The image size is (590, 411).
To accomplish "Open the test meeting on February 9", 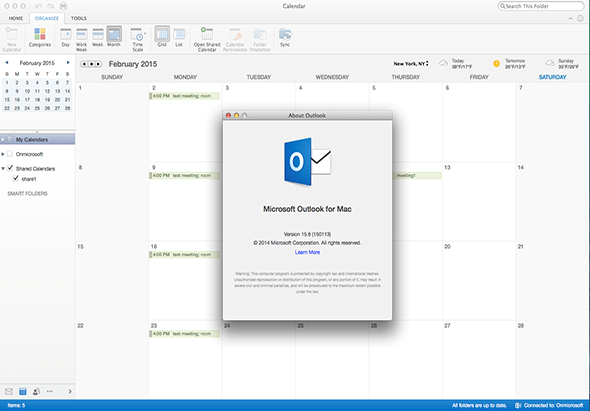I will (x=184, y=175).
